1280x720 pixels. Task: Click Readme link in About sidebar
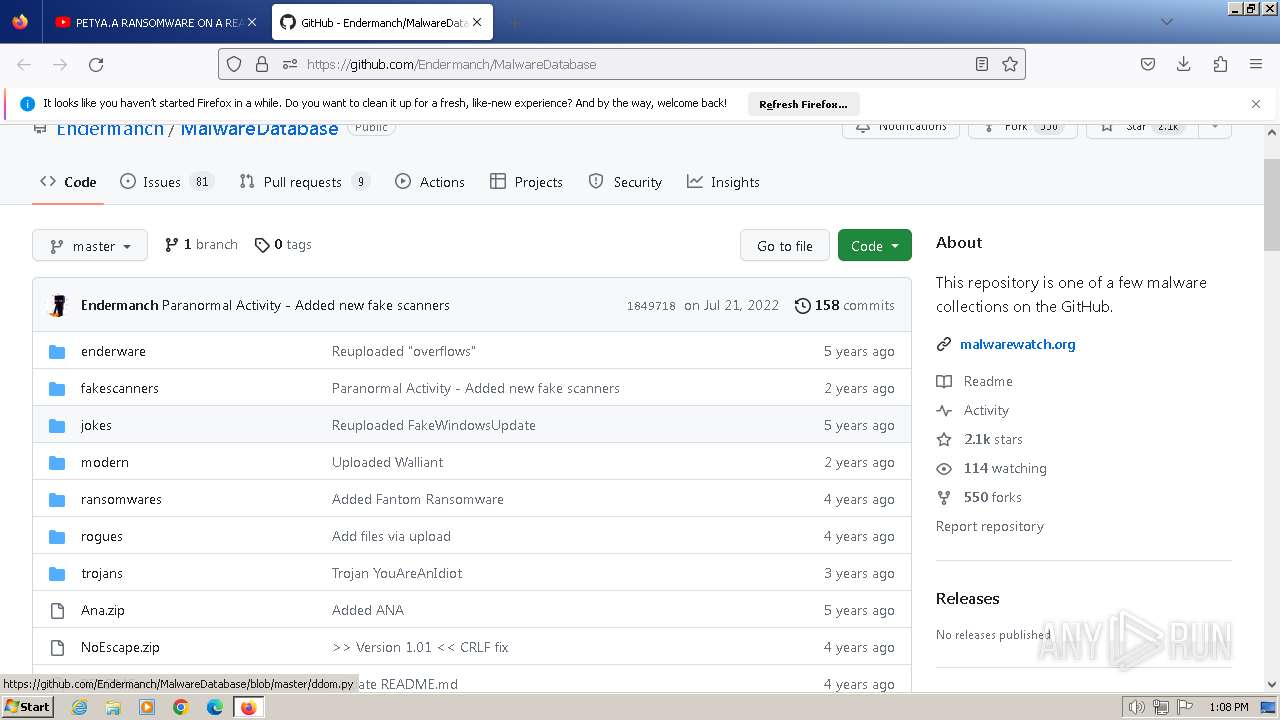tap(975, 381)
